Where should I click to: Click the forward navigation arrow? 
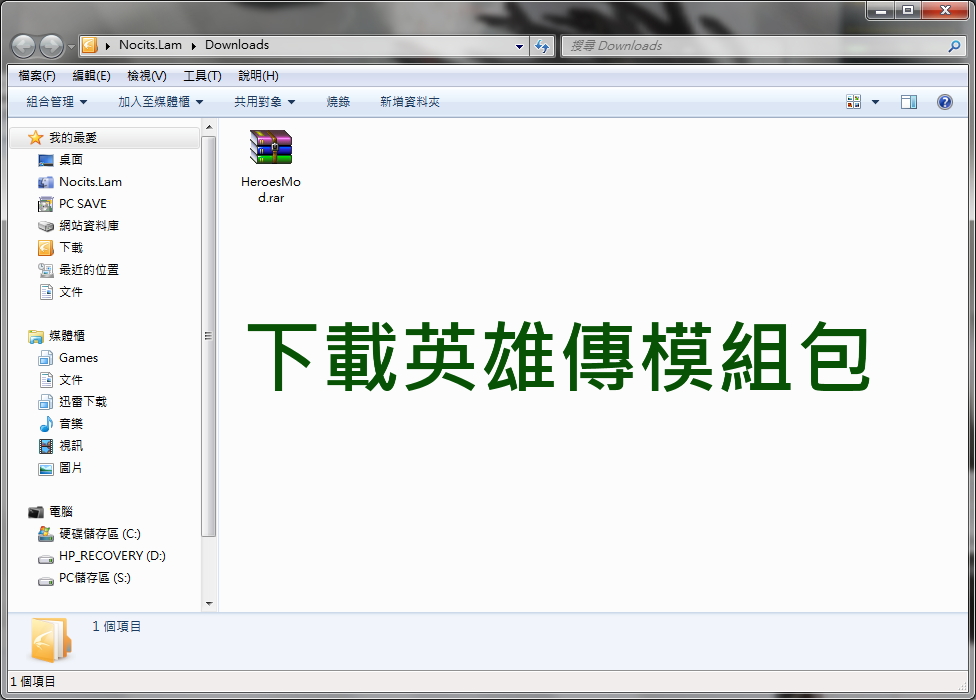pos(51,46)
